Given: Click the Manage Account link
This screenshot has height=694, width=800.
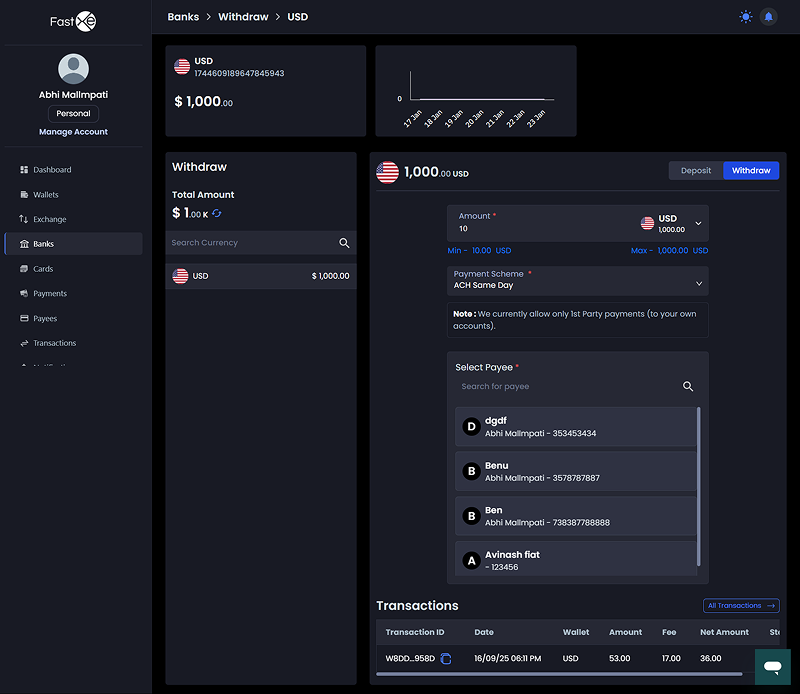Looking at the screenshot, I should 74,132.
